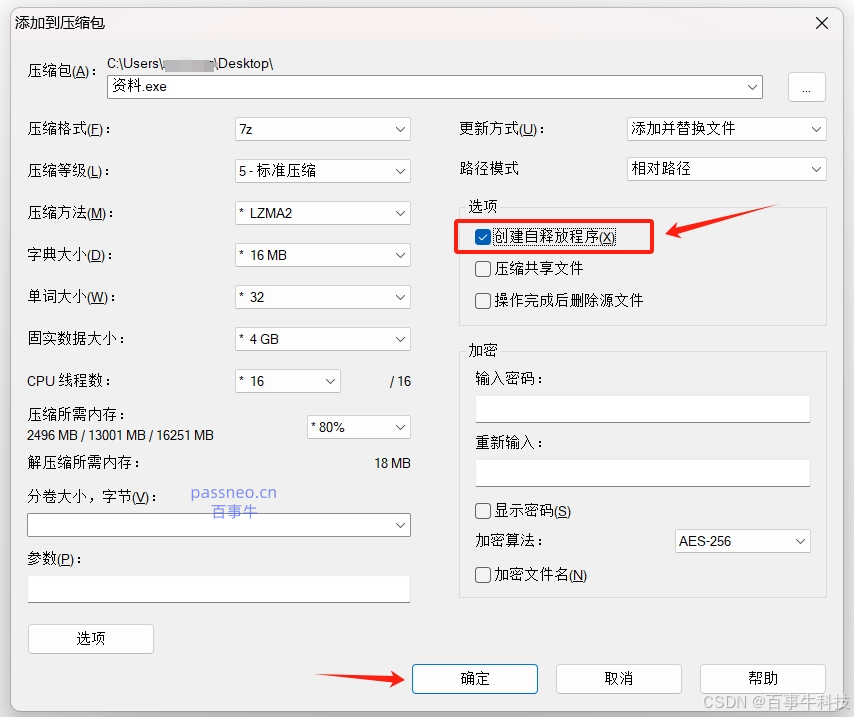Screen dimensions: 854x717
Task: Click the 重新输入 password confirmation field
Action: [643, 473]
